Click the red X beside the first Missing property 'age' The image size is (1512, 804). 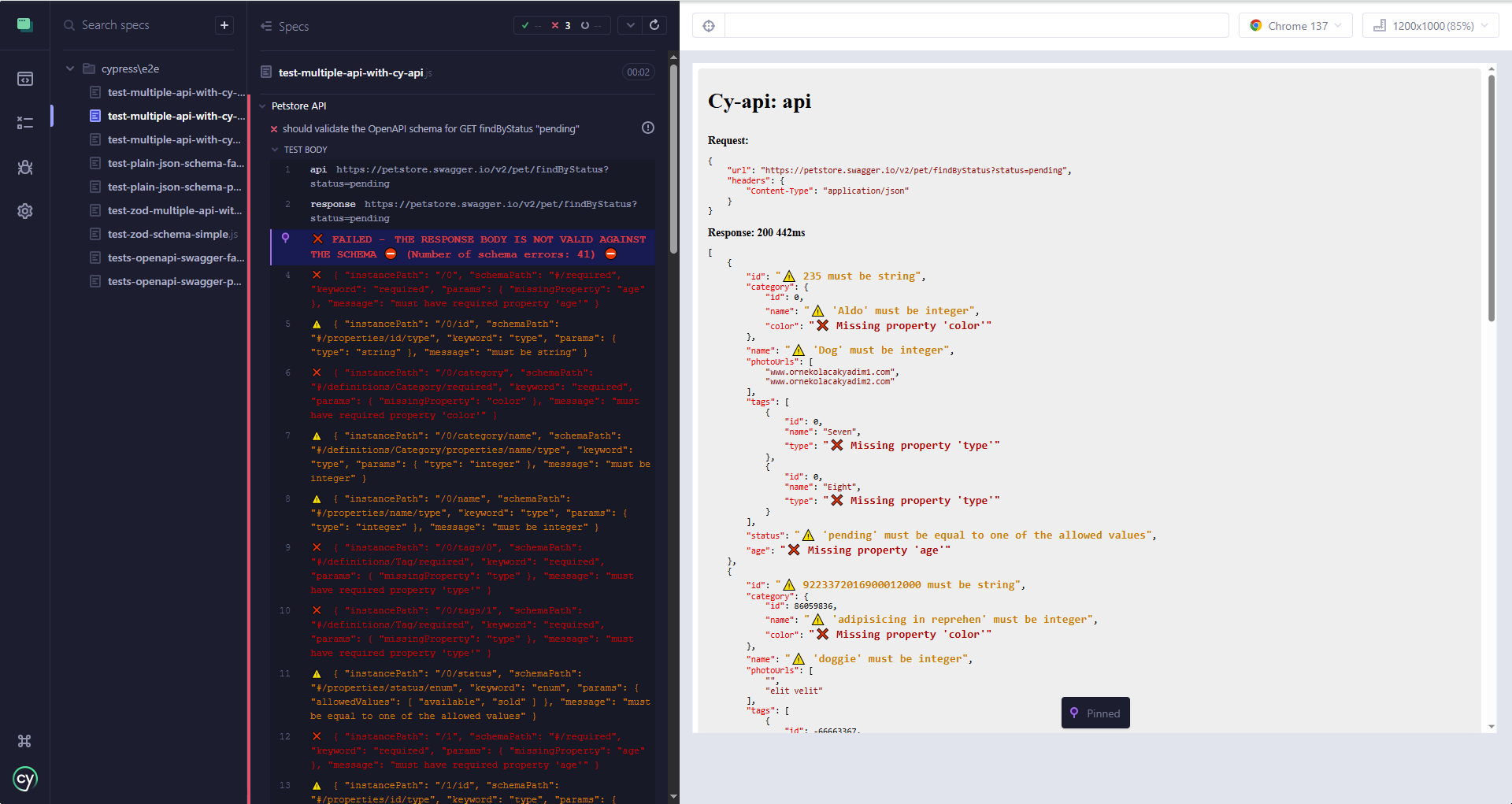[794, 550]
